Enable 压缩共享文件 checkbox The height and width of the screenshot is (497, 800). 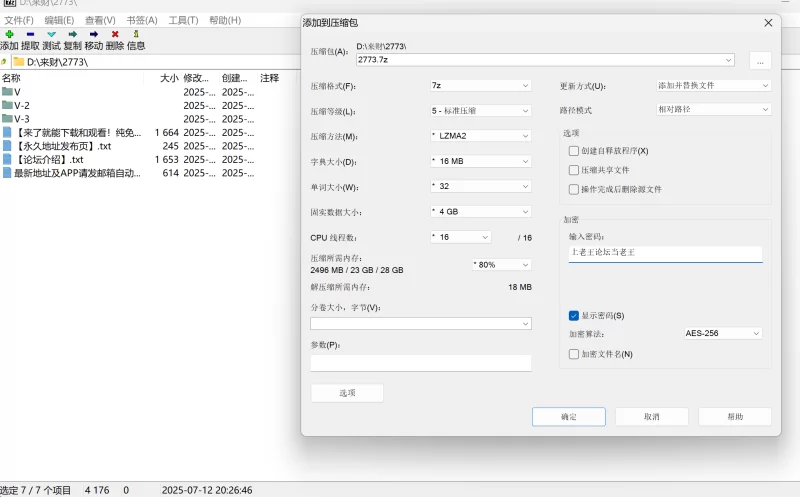point(573,170)
